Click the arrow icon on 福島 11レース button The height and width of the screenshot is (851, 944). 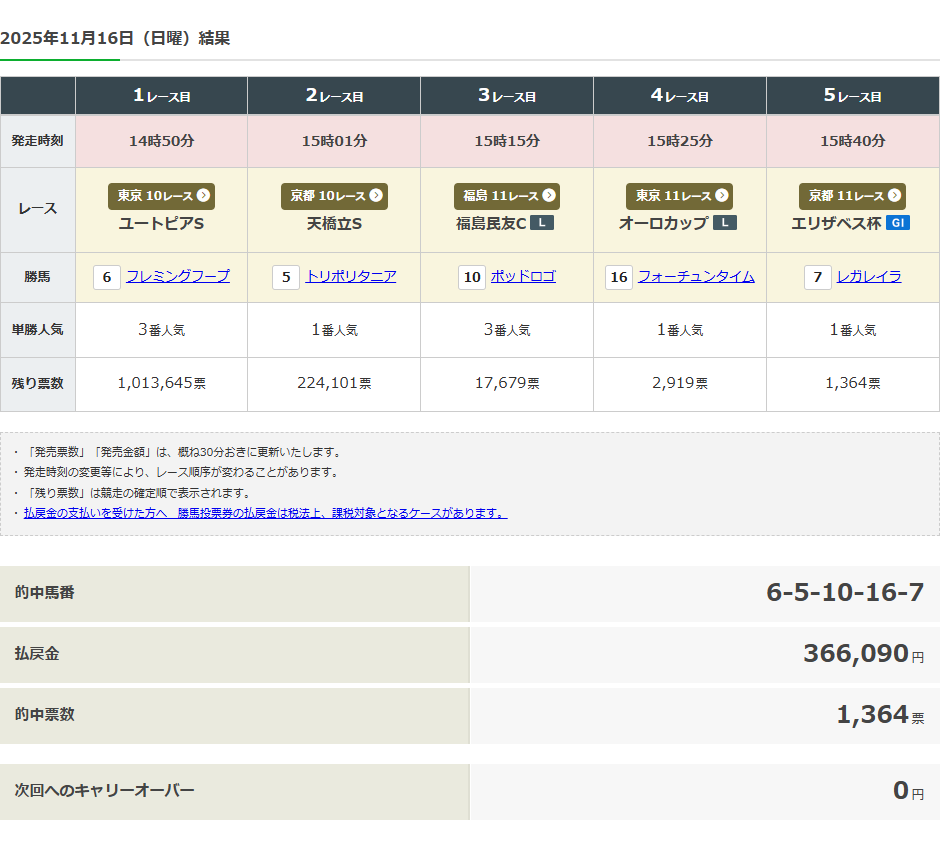pyautogui.click(x=549, y=196)
